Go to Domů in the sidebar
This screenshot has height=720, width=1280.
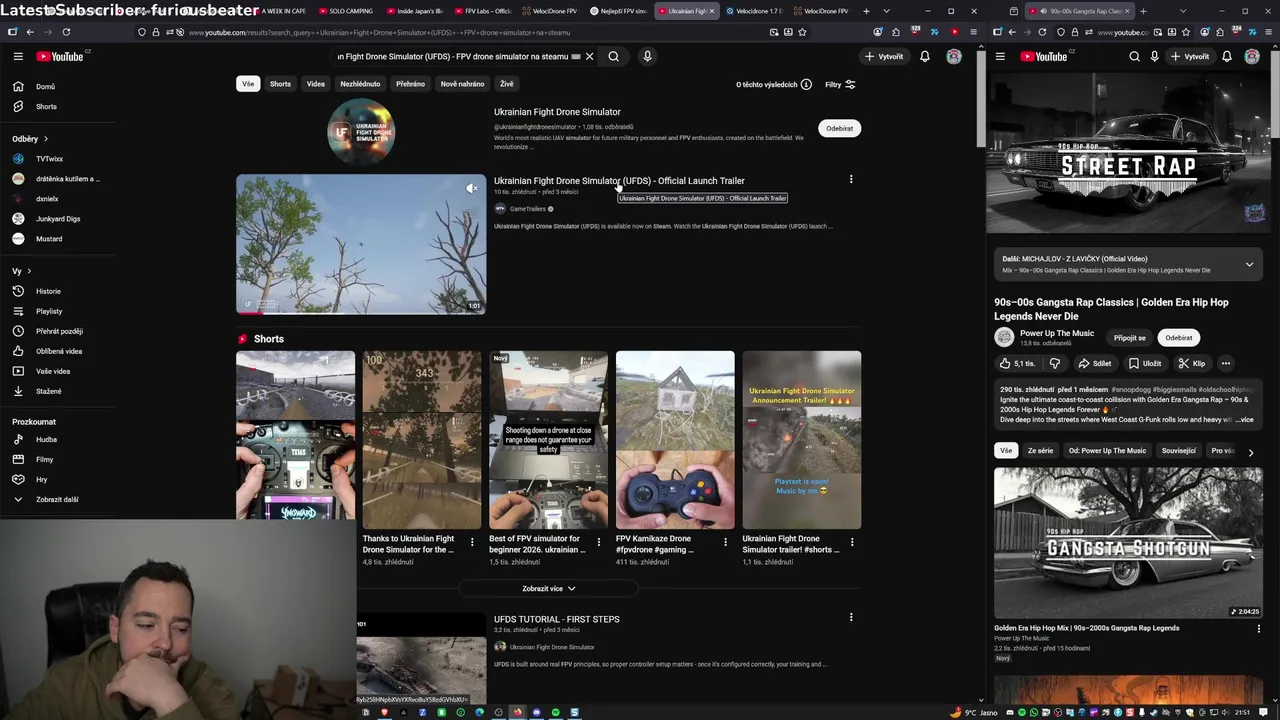(x=45, y=86)
